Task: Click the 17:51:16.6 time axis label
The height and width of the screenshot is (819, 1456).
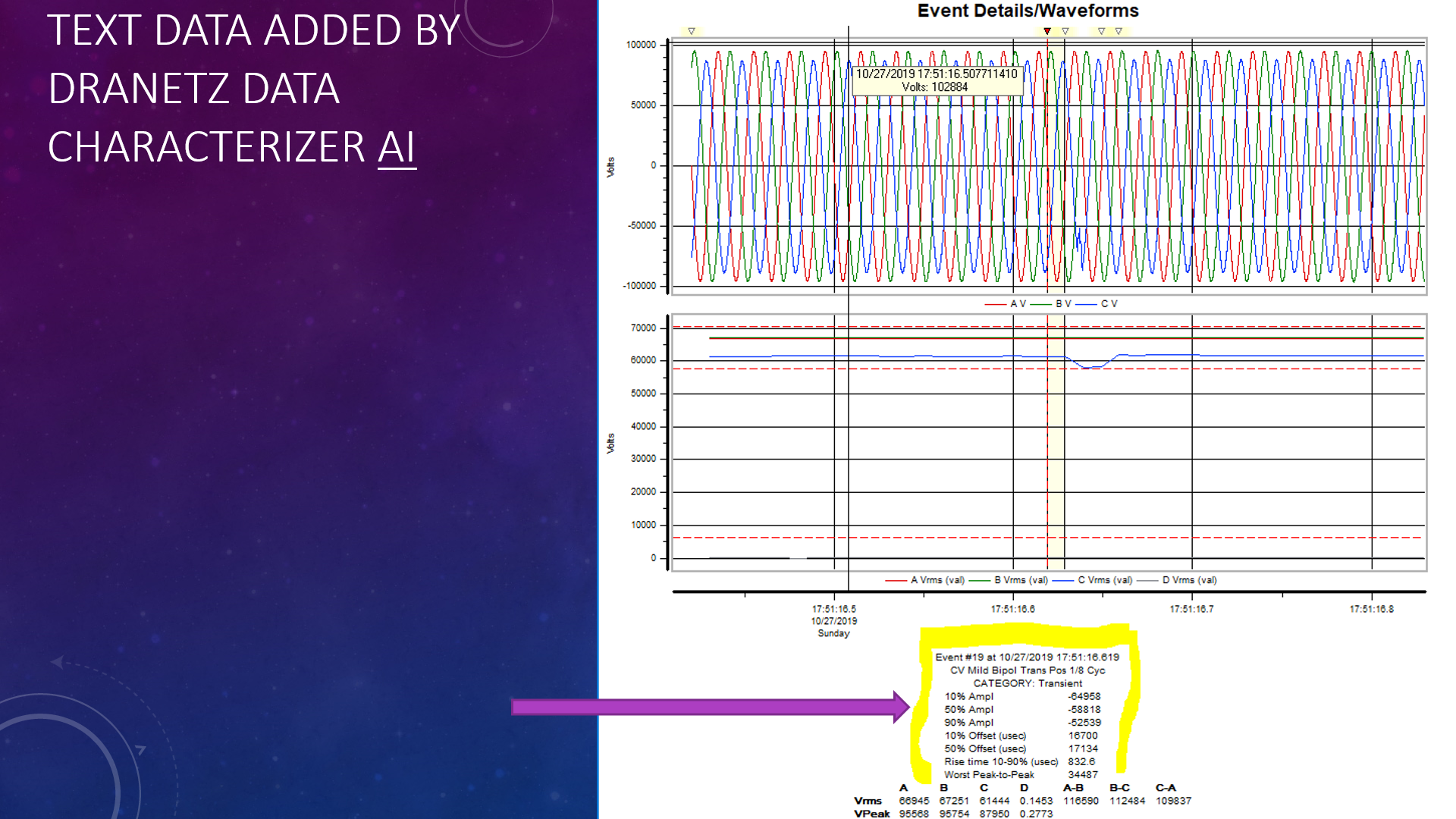Action: point(1012,609)
